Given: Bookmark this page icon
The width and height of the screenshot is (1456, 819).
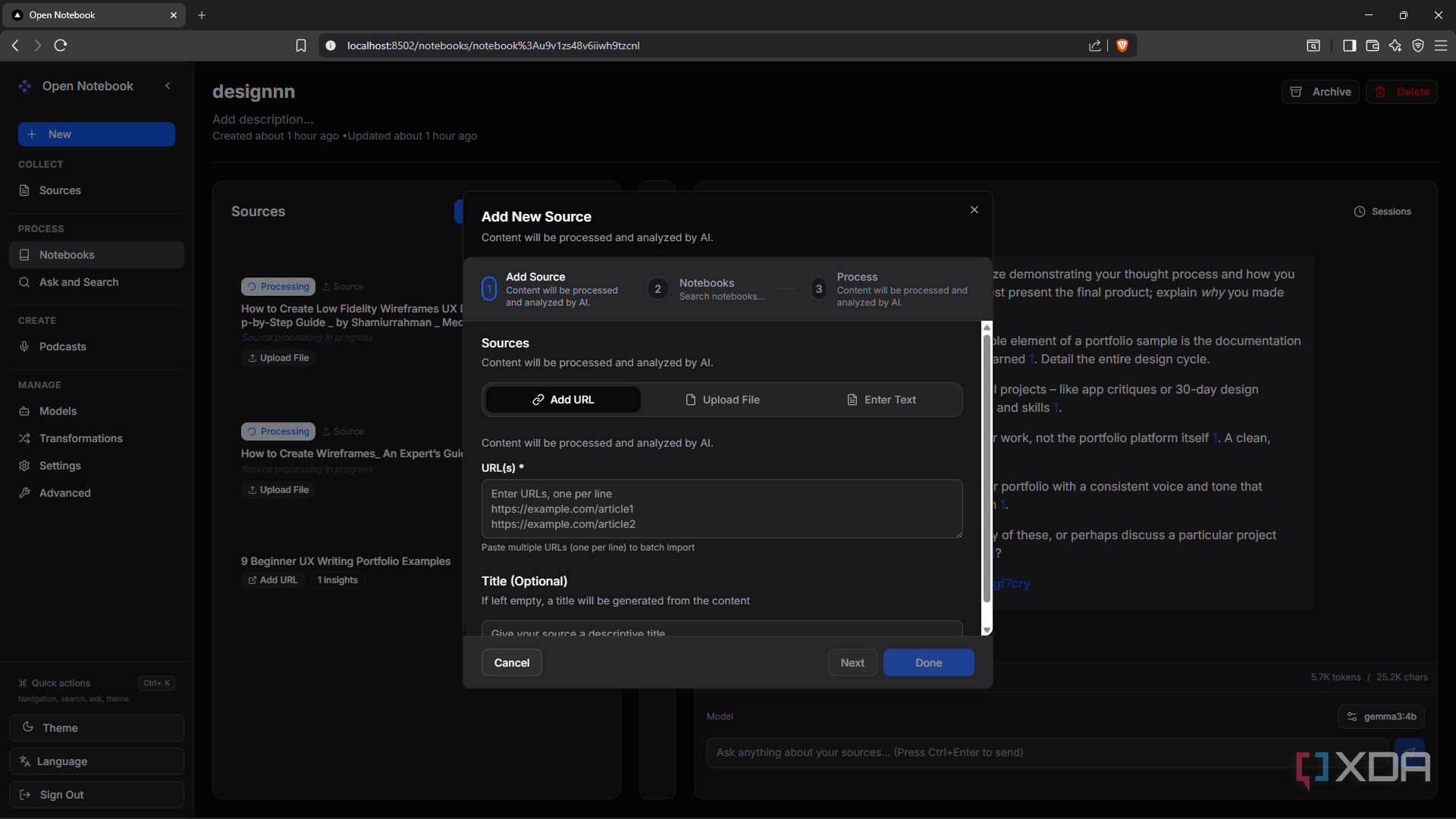Looking at the screenshot, I should (x=301, y=45).
